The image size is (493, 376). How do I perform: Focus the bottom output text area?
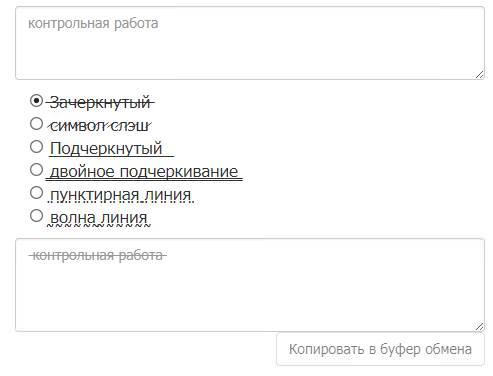pos(250,285)
